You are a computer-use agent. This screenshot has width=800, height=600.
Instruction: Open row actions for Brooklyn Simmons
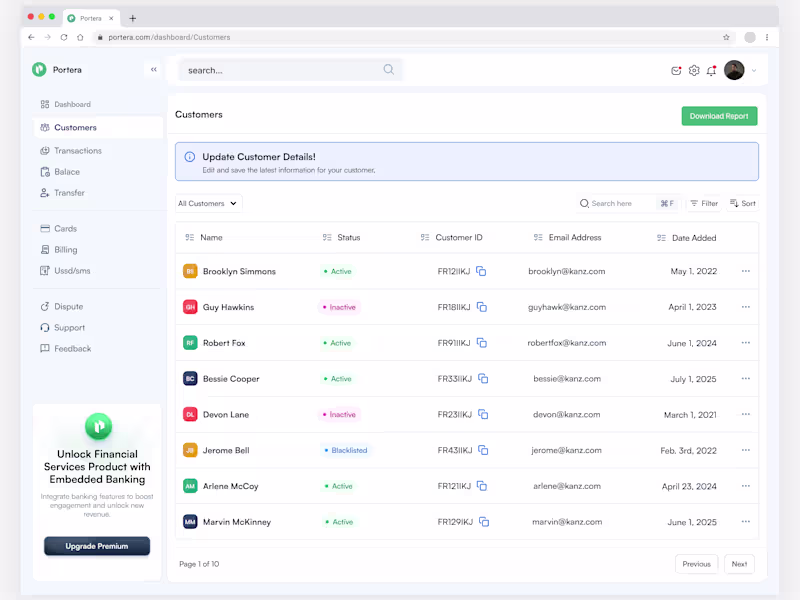tap(745, 271)
